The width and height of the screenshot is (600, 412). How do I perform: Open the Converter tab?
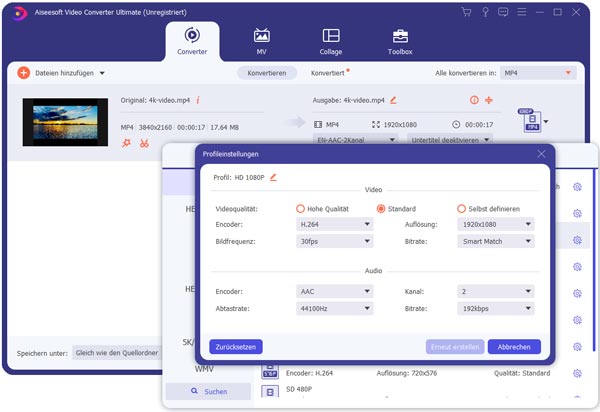(191, 40)
